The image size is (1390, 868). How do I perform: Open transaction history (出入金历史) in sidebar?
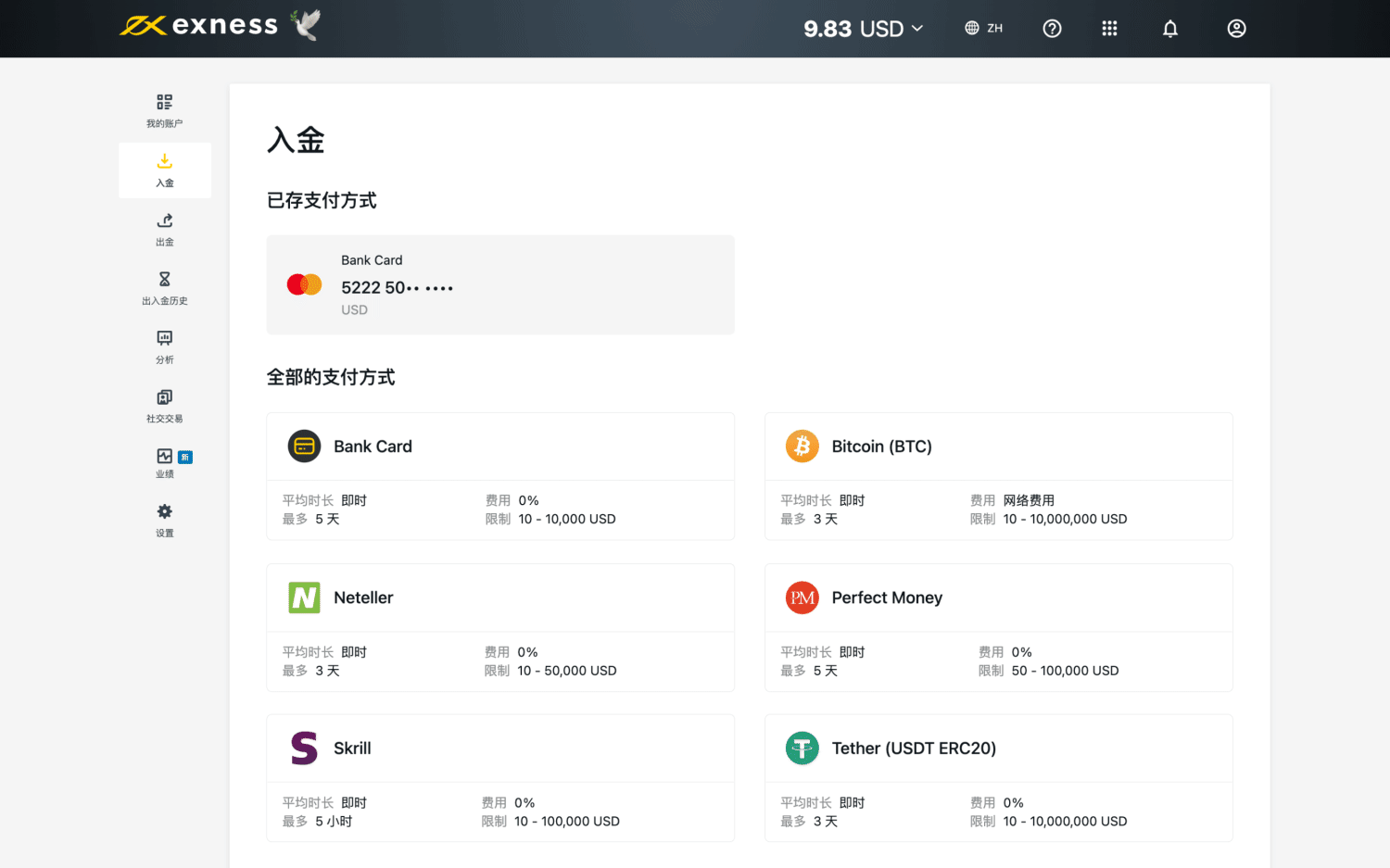[x=164, y=288]
